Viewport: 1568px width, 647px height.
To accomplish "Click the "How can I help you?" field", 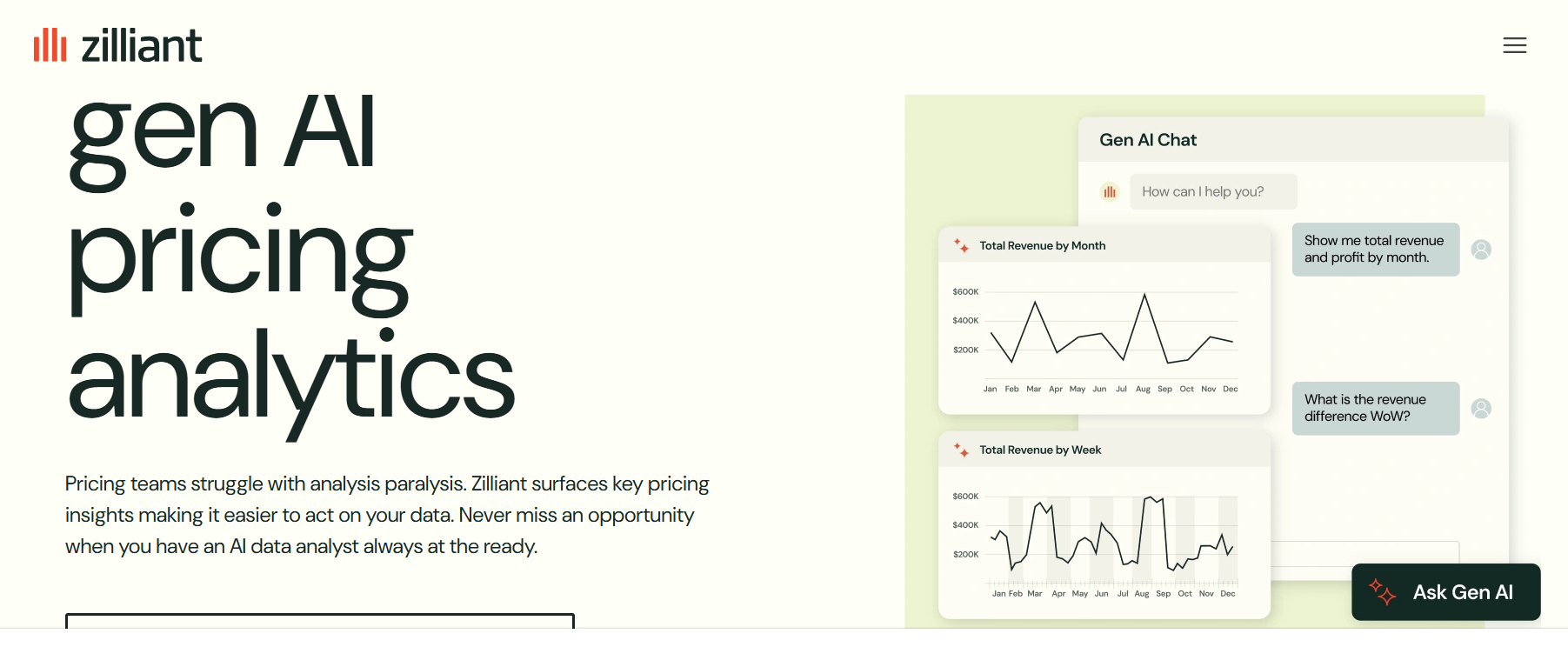I will pos(1213,192).
